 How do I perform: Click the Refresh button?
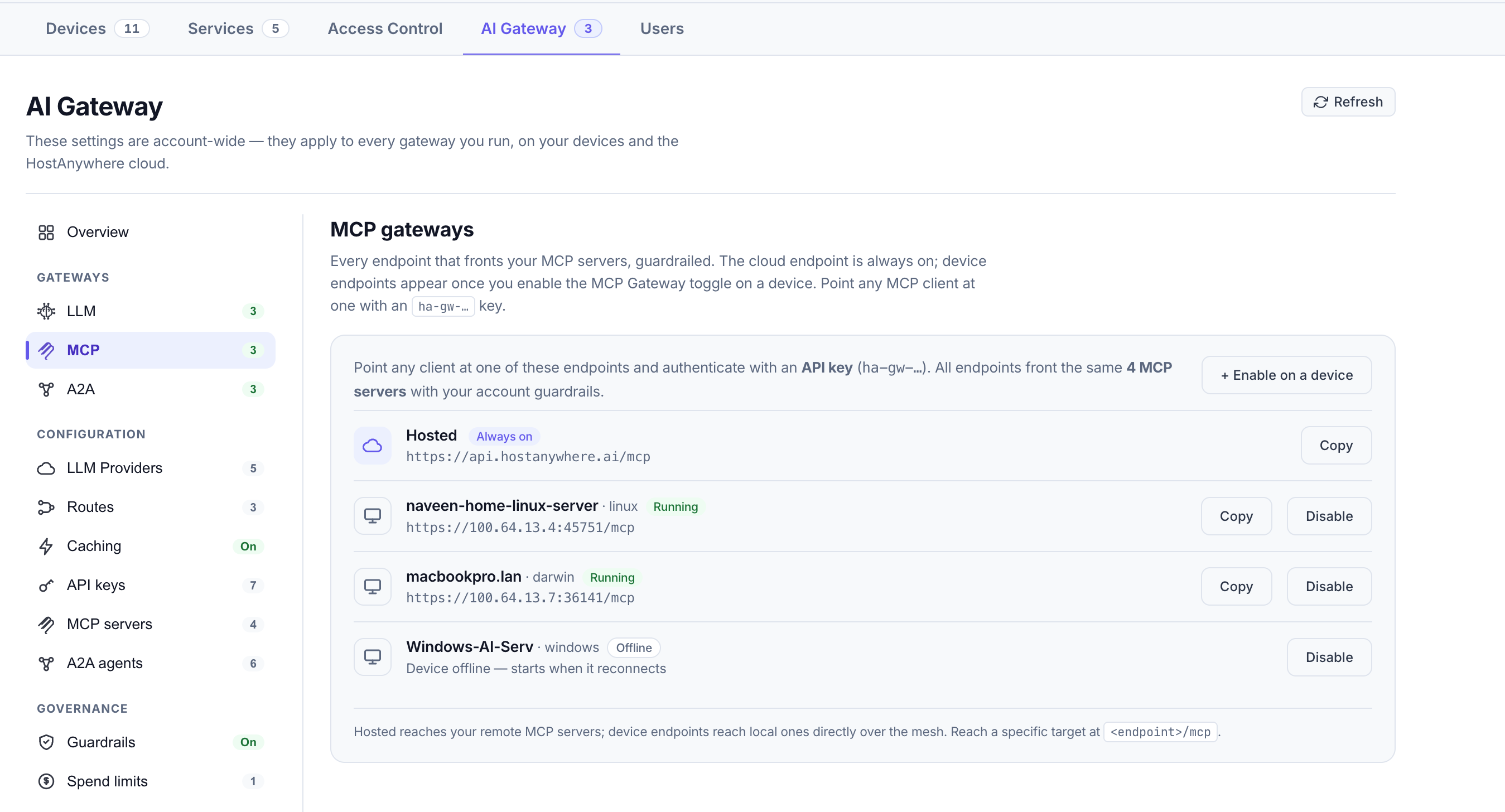(x=1348, y=102)
